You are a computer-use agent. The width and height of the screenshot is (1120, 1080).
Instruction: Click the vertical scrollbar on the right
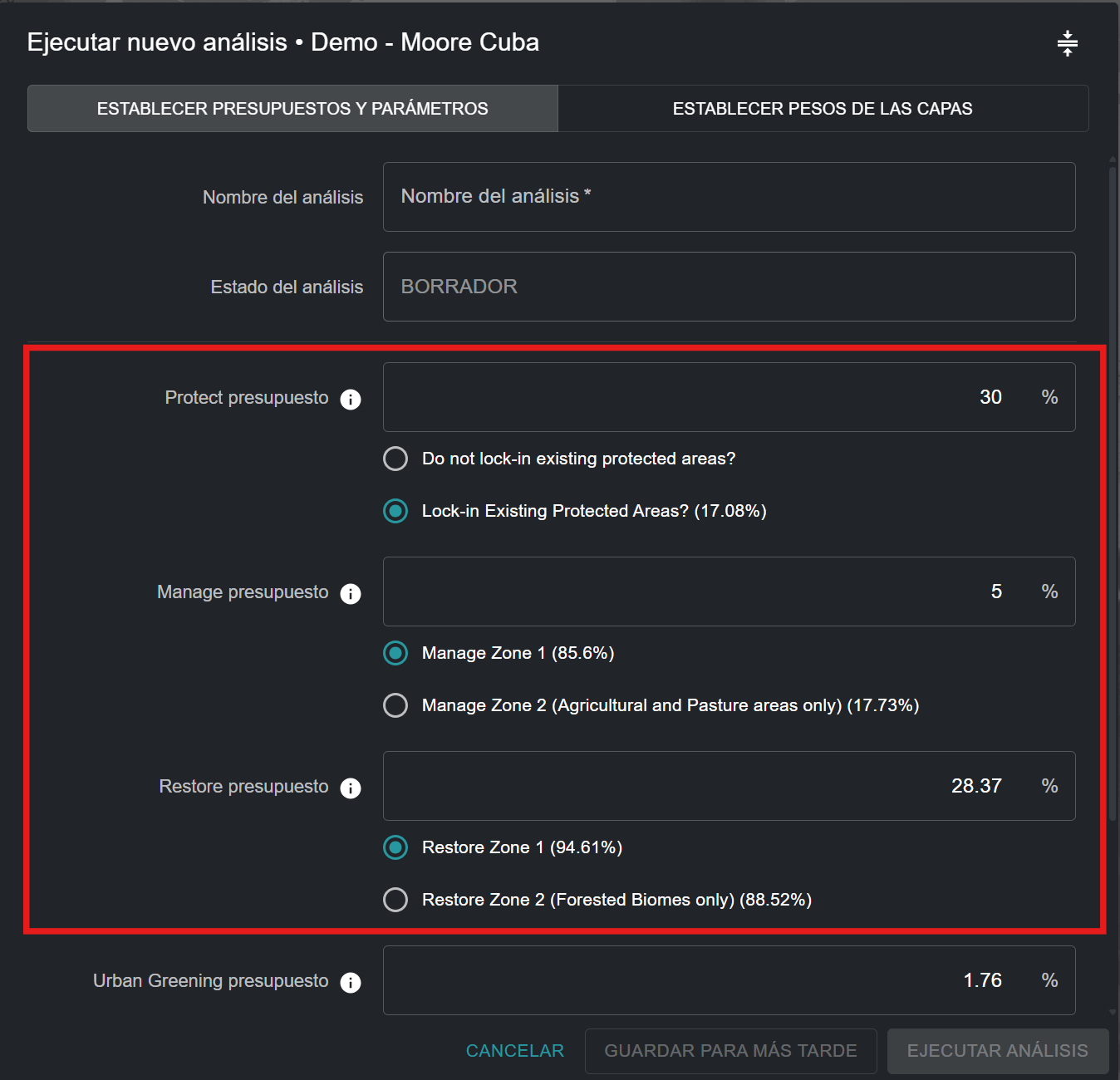point(1113,498)
